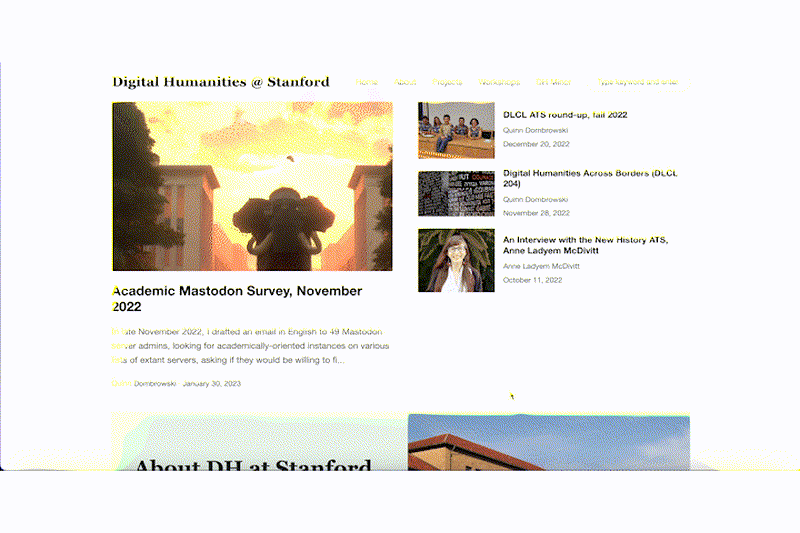Focus the keyword search field
800x533 pixels.
637,82
